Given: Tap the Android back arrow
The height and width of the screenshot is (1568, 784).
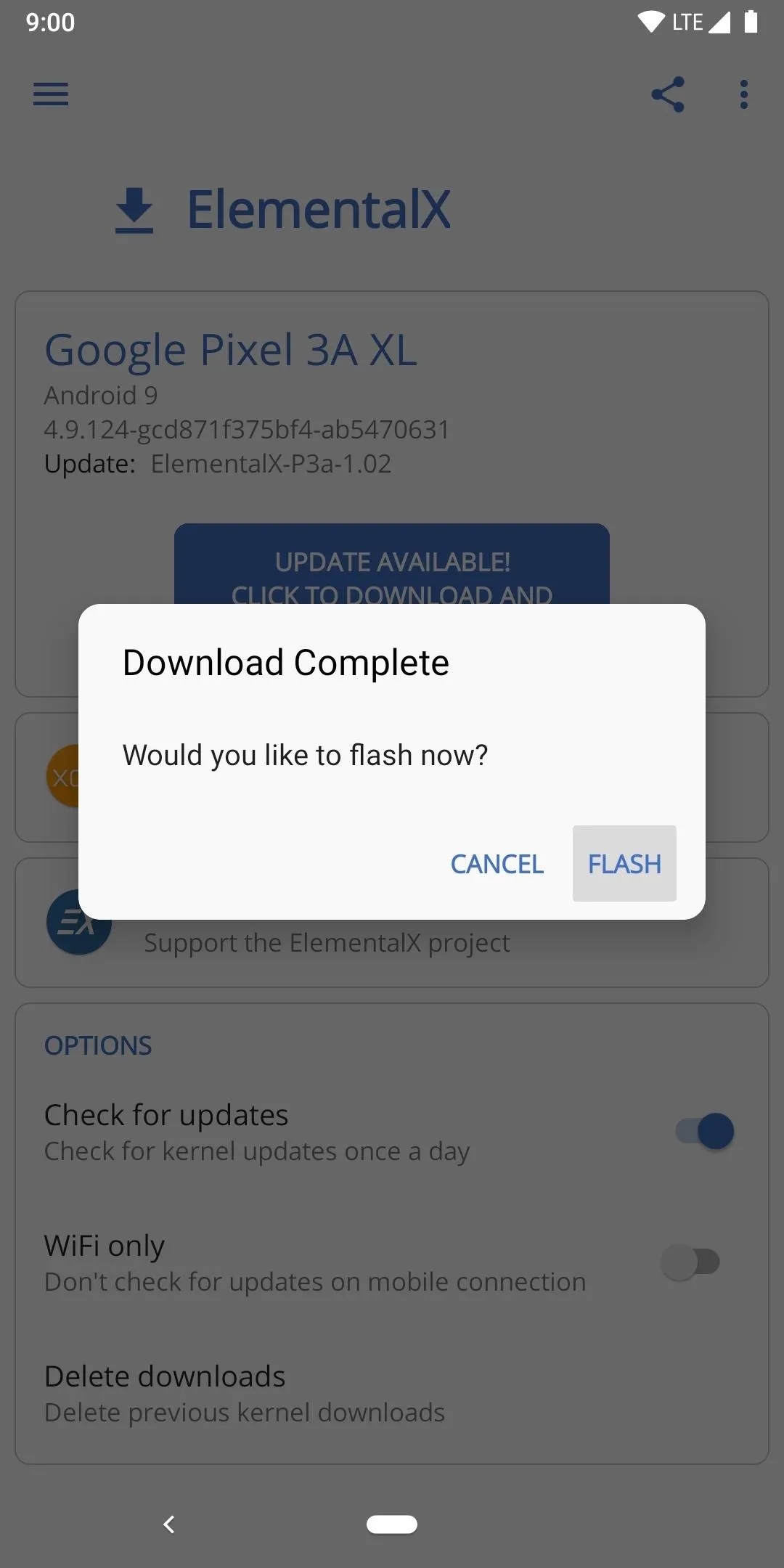Looking at the screenshot, I should (x=169, y=1524).
